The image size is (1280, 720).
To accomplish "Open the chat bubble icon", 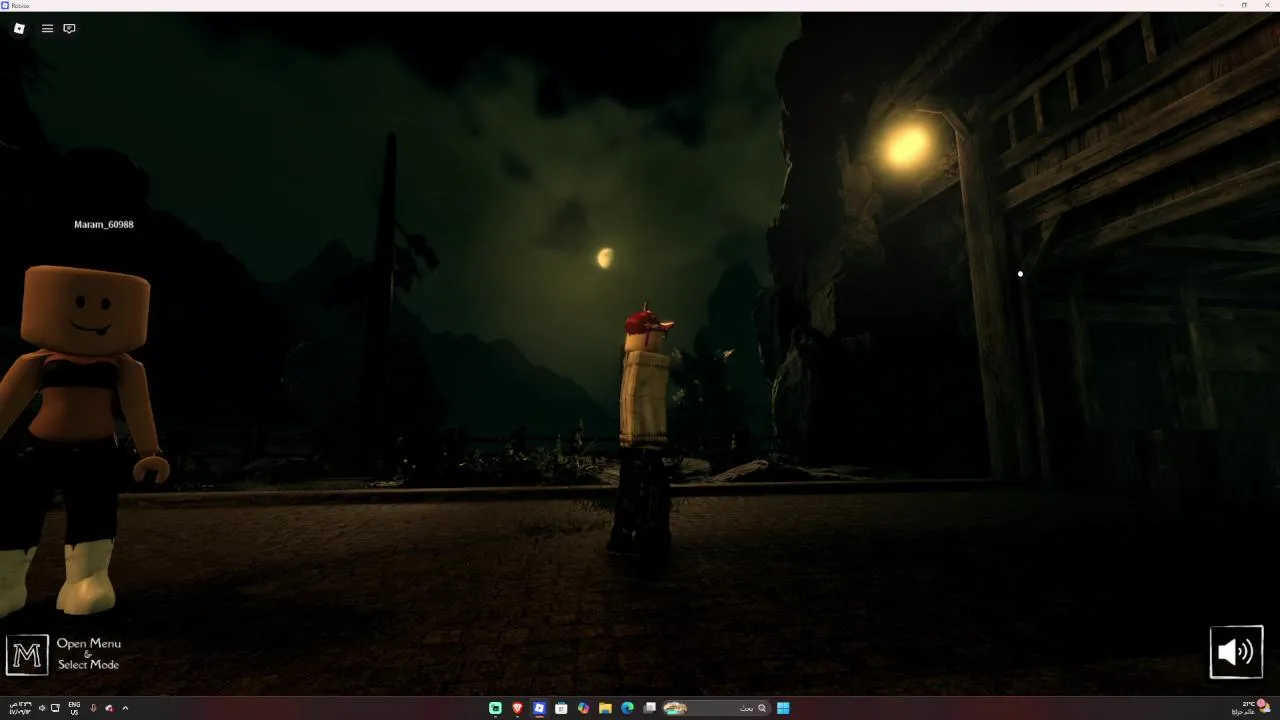I will pos(69,28).
